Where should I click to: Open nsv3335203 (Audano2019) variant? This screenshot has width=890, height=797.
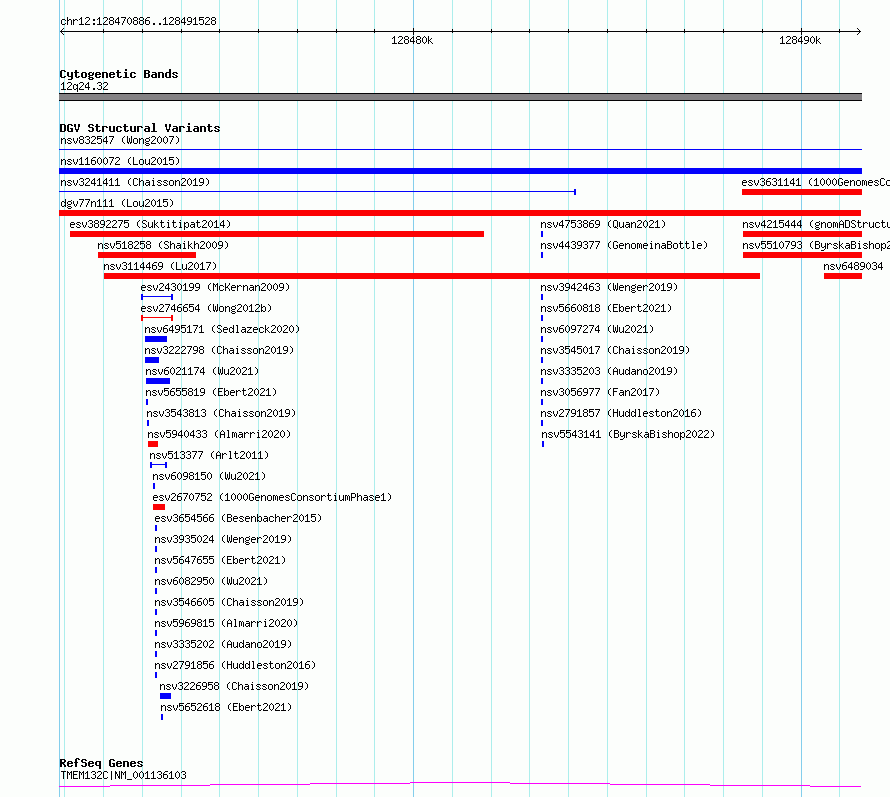coord(609,371)
